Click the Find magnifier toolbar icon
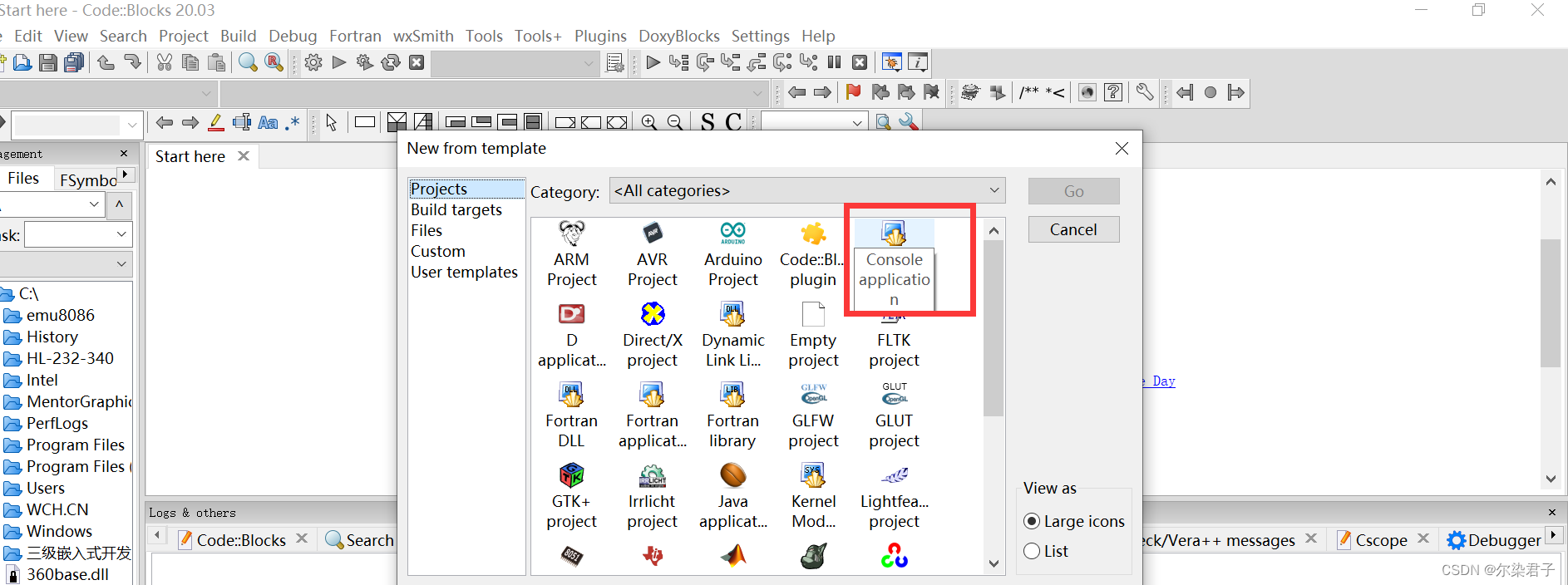 click(x=248, y=62)
